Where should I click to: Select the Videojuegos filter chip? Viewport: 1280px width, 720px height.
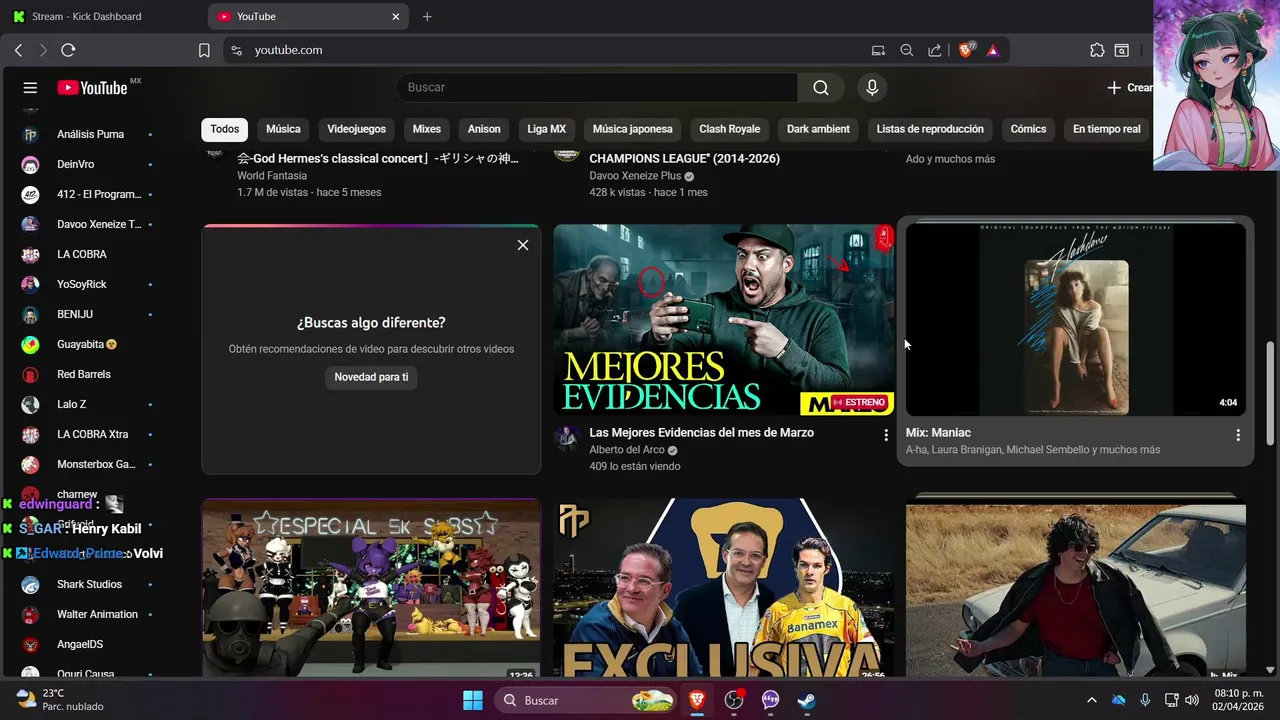356,129
